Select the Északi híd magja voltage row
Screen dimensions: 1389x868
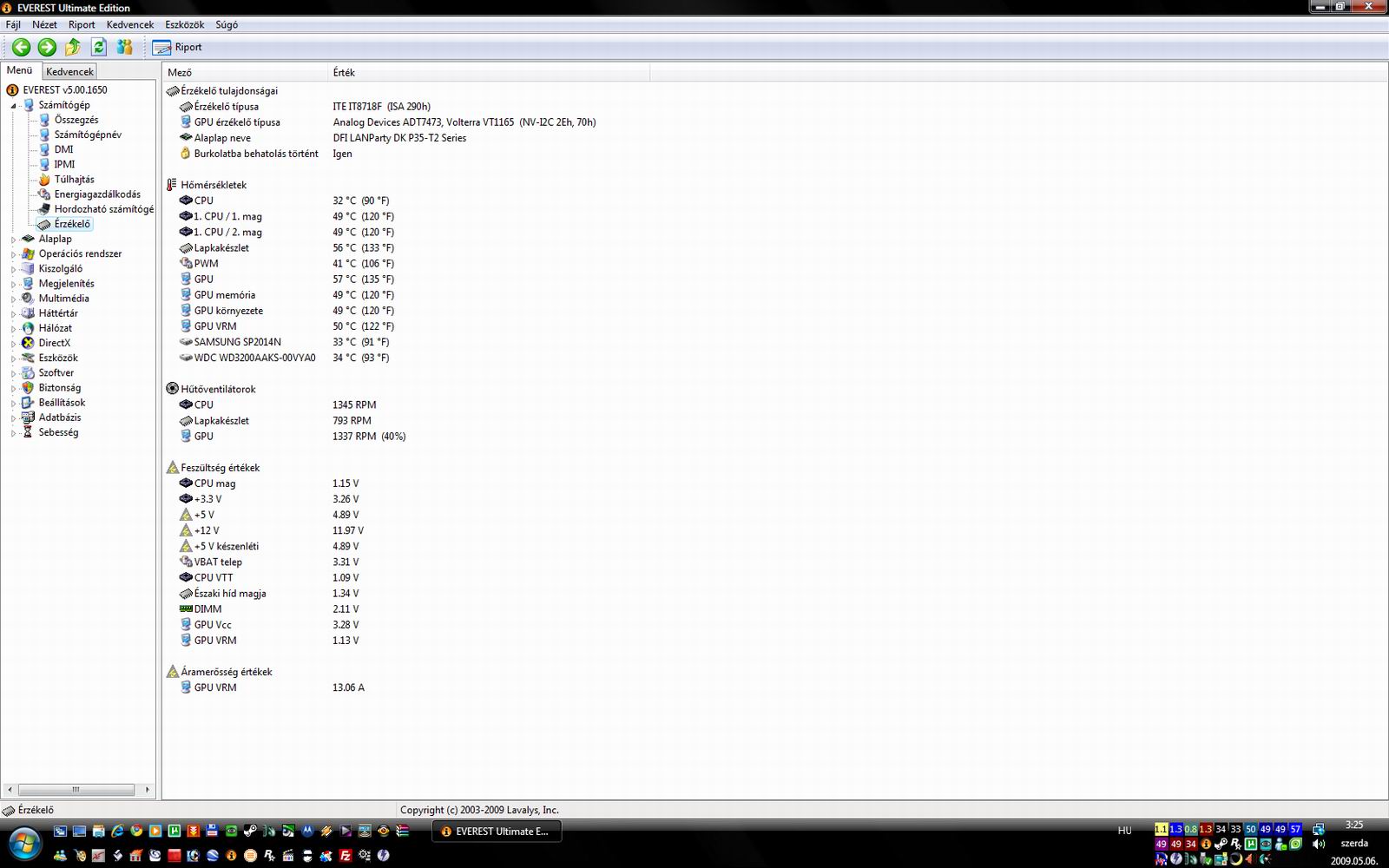269,594
